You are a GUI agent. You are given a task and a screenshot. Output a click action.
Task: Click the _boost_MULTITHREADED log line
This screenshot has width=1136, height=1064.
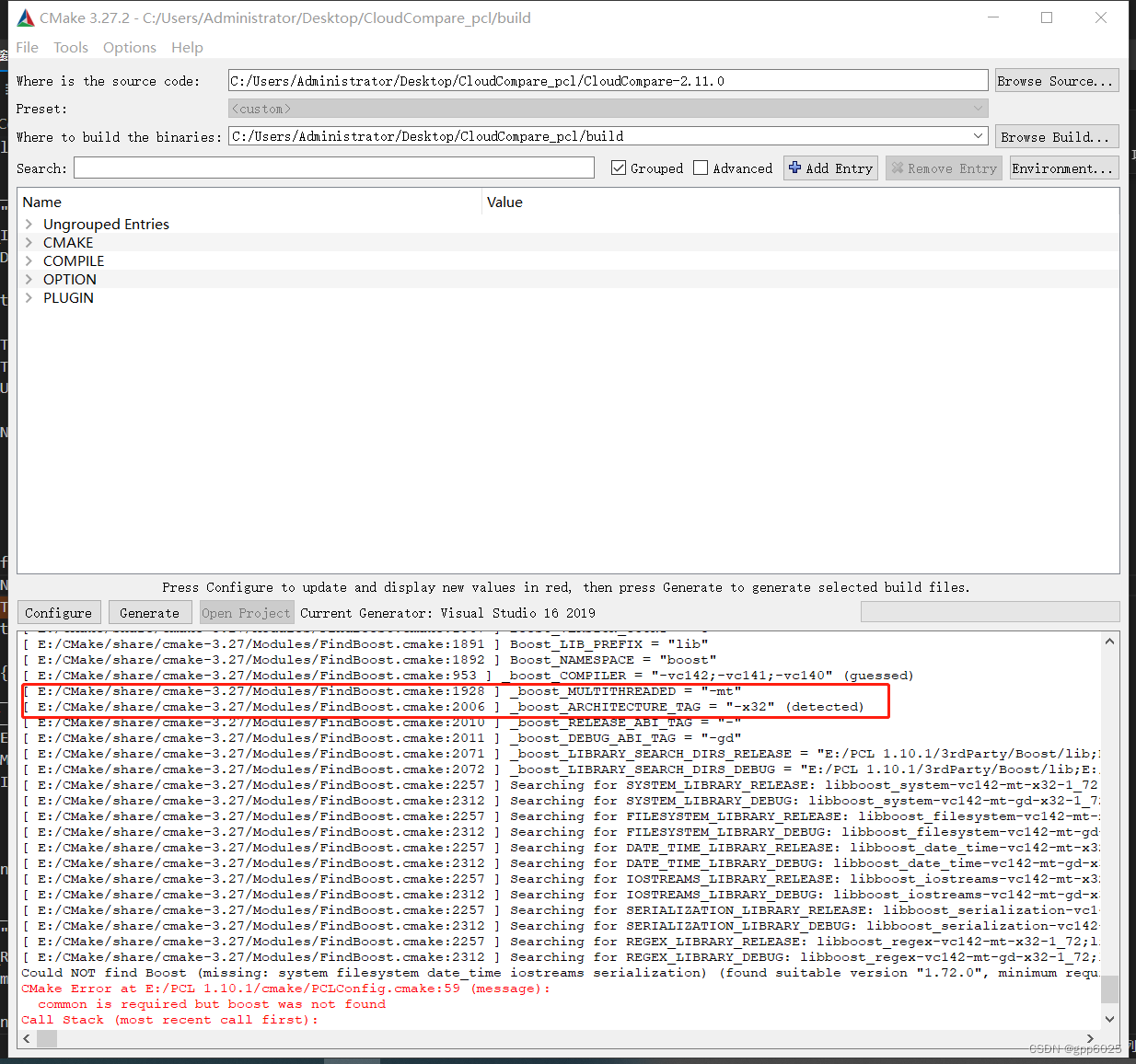click(381, 691)
